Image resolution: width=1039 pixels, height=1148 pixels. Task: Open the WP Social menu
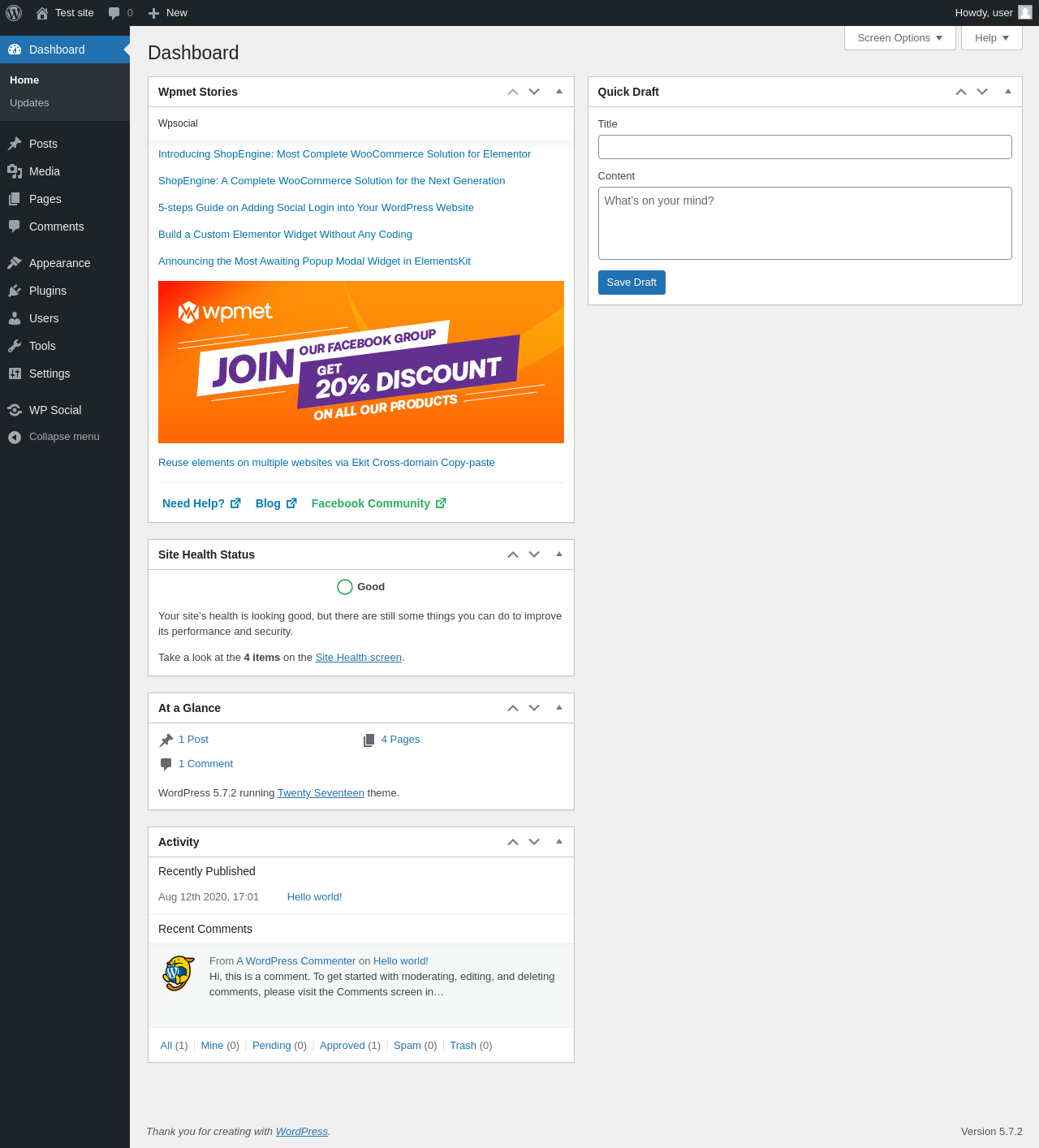(x=65, y=410)
